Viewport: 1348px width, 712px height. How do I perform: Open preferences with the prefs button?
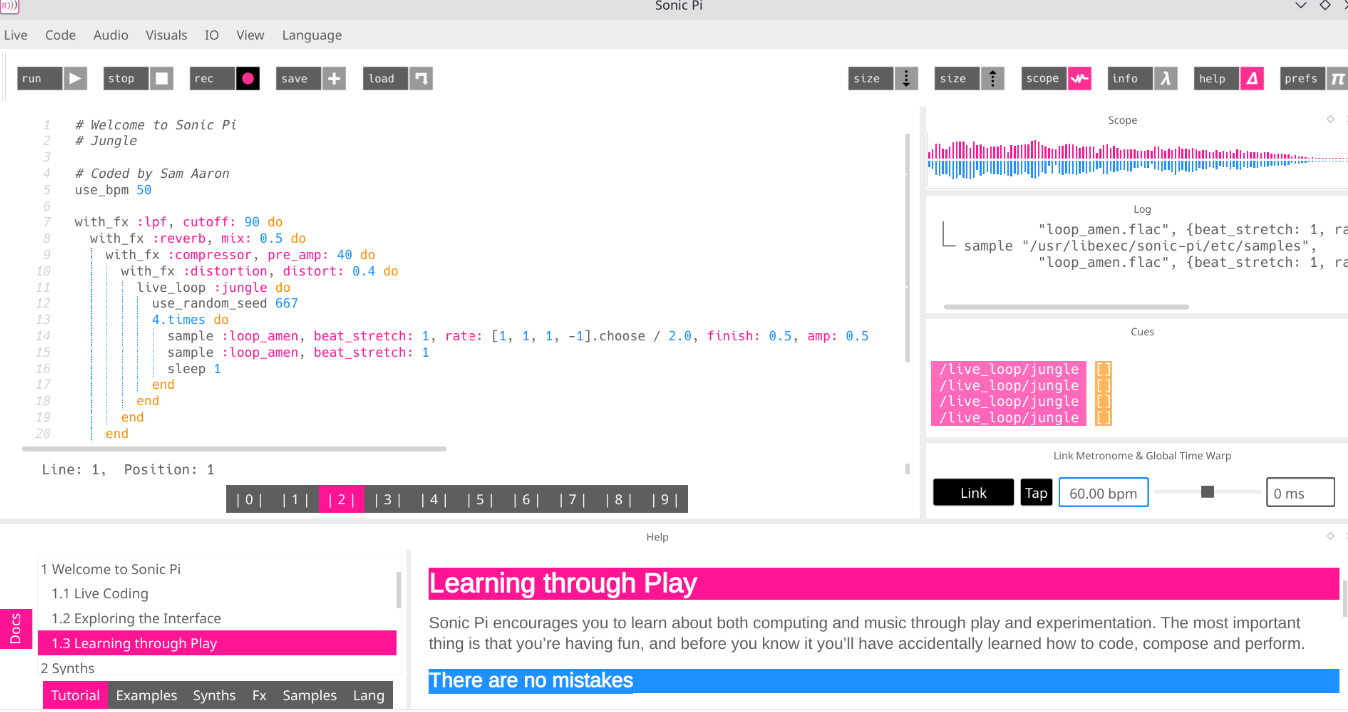click(1315, 79)
